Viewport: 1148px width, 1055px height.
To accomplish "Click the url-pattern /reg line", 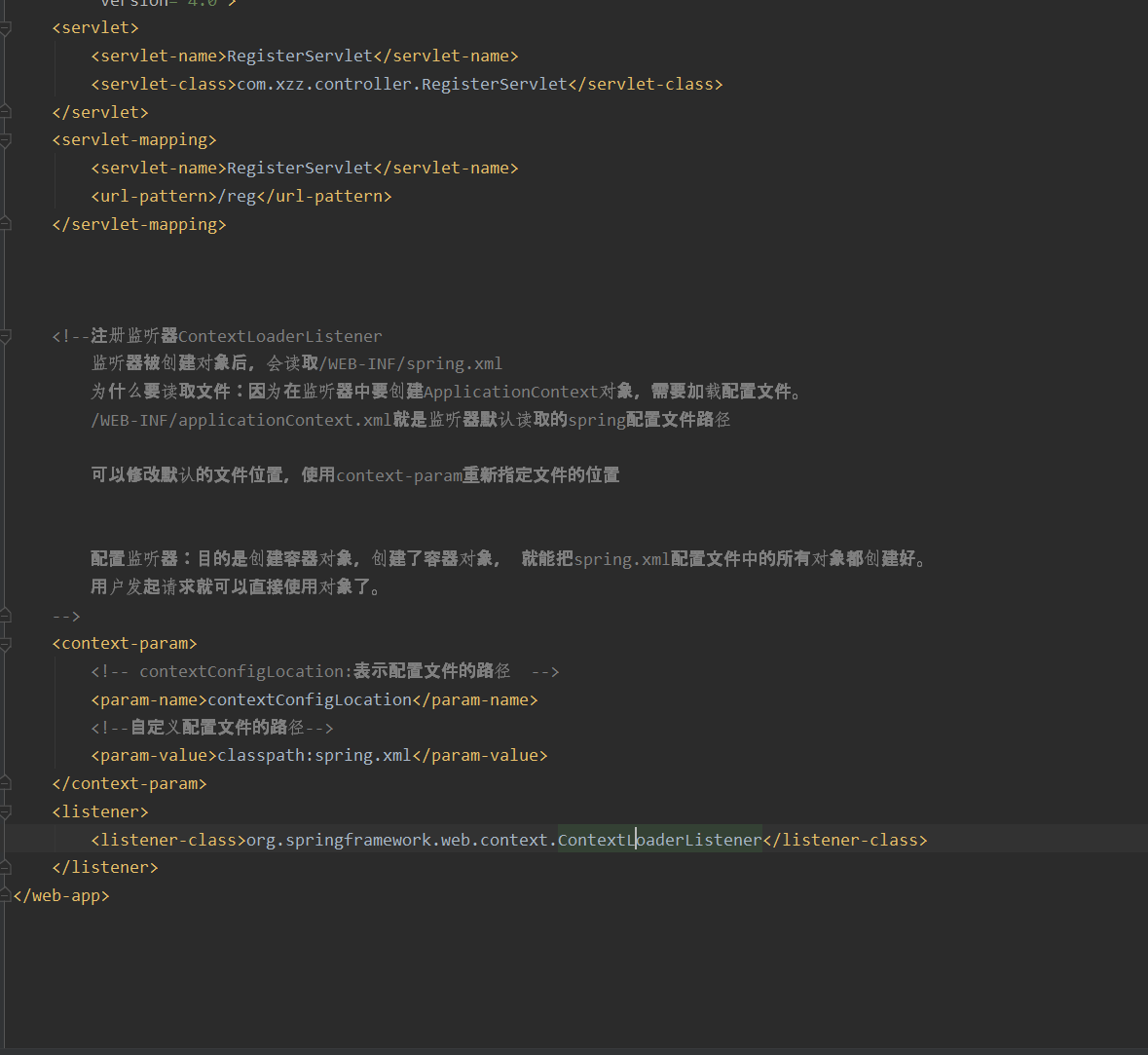I will 241,197.
